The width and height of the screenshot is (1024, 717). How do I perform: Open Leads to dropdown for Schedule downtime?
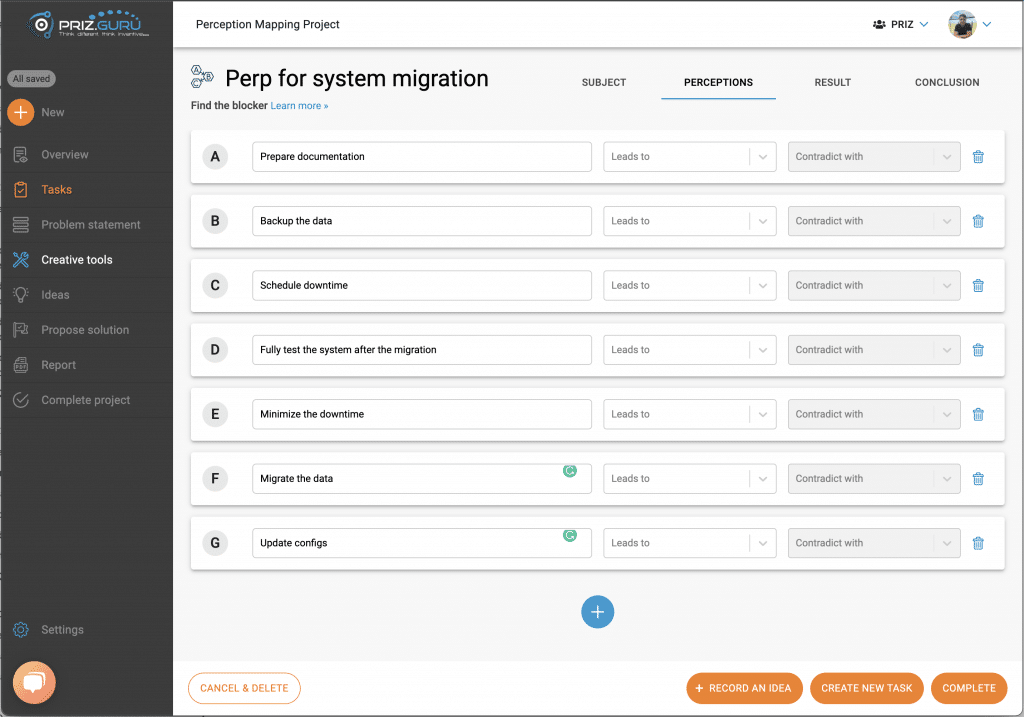click(x=762, y=285)
